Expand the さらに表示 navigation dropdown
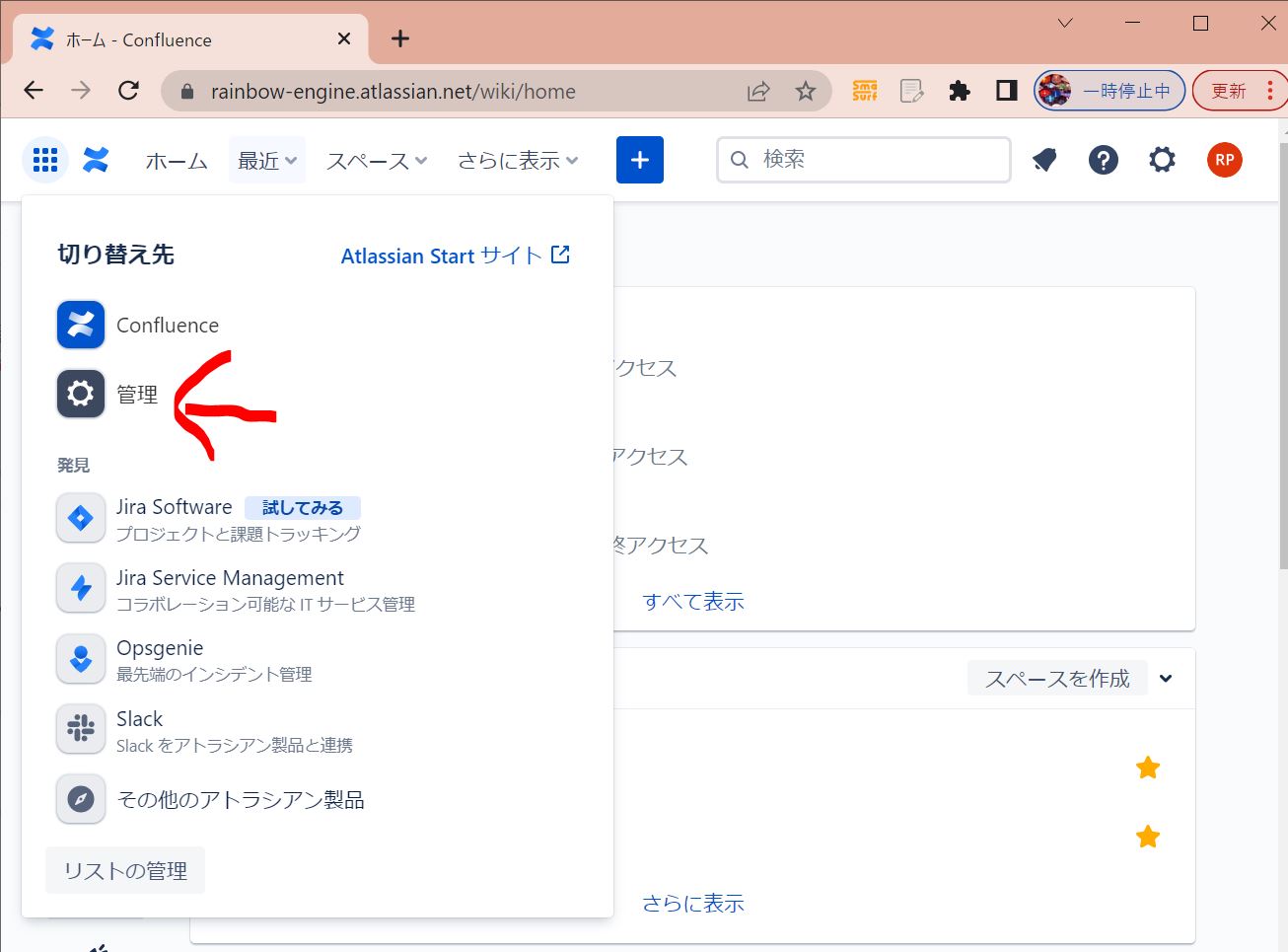 coord(518,161)
